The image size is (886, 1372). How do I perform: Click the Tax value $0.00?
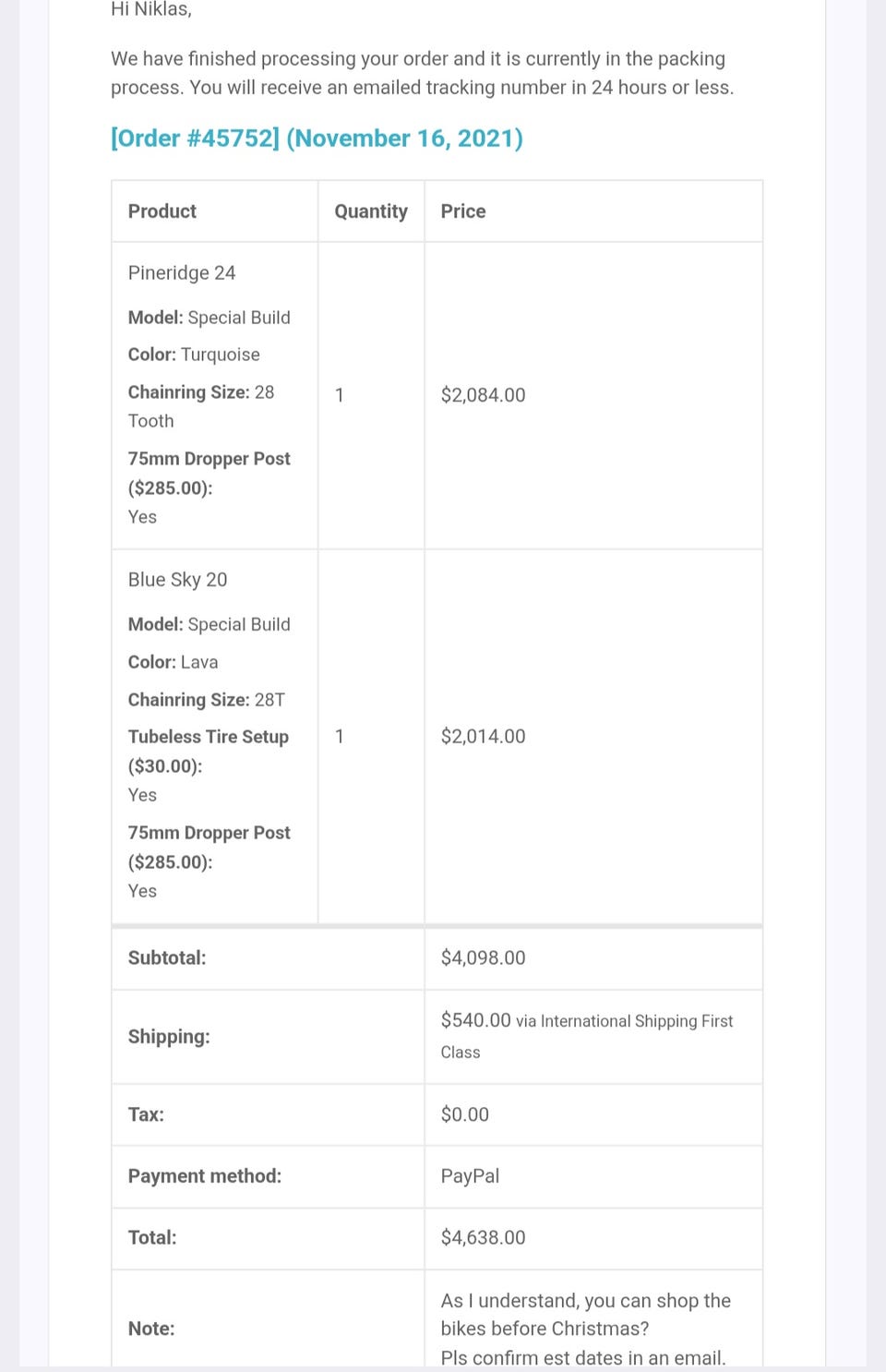point(465,1115)
